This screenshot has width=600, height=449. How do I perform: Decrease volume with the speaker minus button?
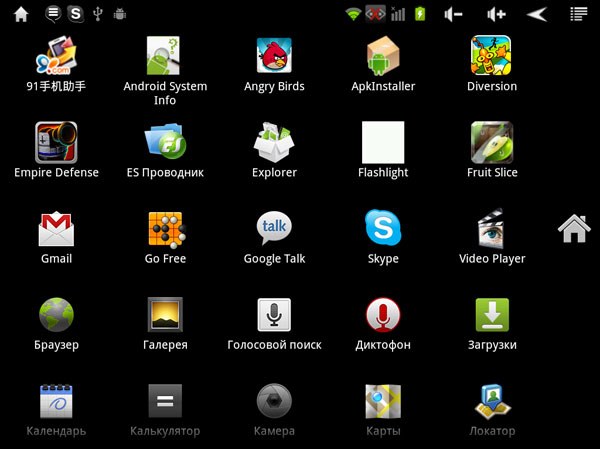[453, 15]
